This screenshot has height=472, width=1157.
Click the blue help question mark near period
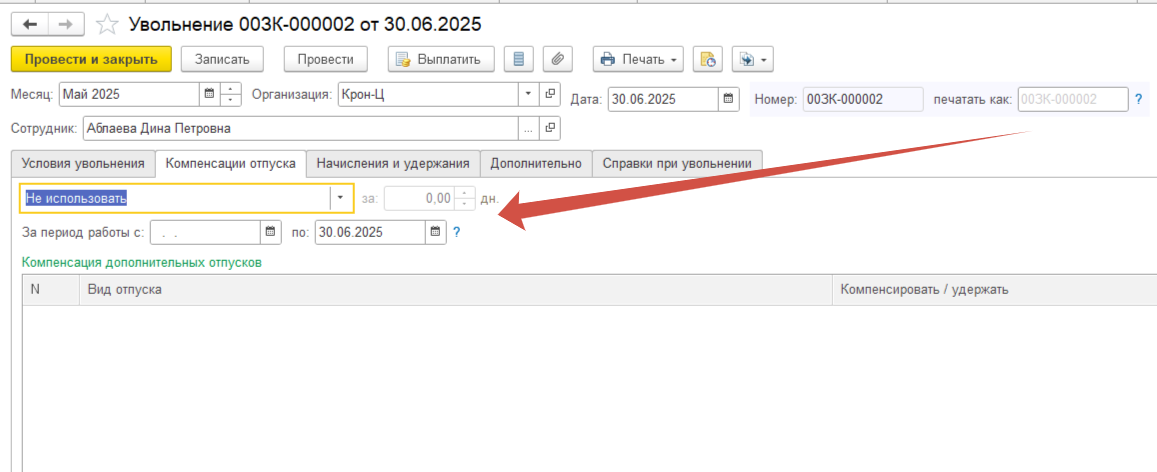(457, 232)
